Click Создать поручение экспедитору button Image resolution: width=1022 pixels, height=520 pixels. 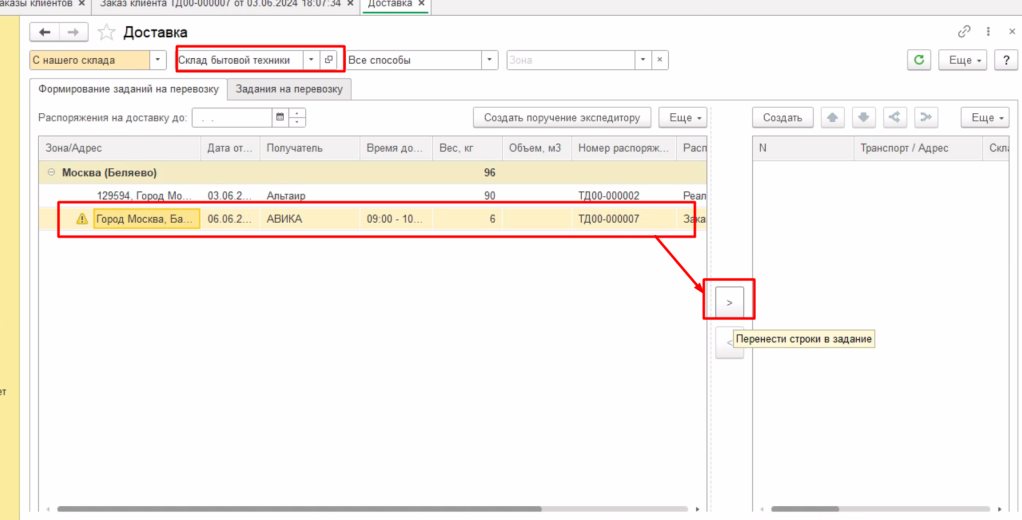(x=561, y=118)
